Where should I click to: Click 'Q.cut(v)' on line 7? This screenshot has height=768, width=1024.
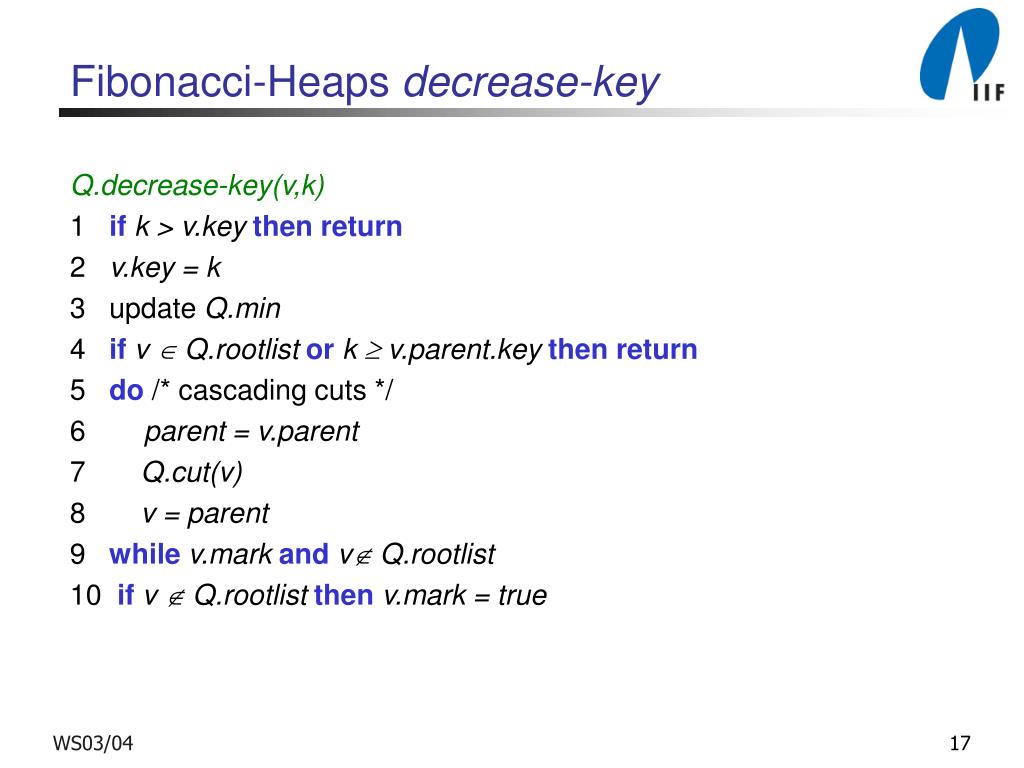click(193, 473)
